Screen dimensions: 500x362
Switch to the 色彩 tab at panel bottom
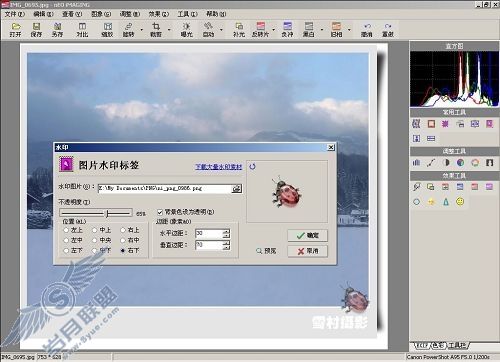coord(439,345)
